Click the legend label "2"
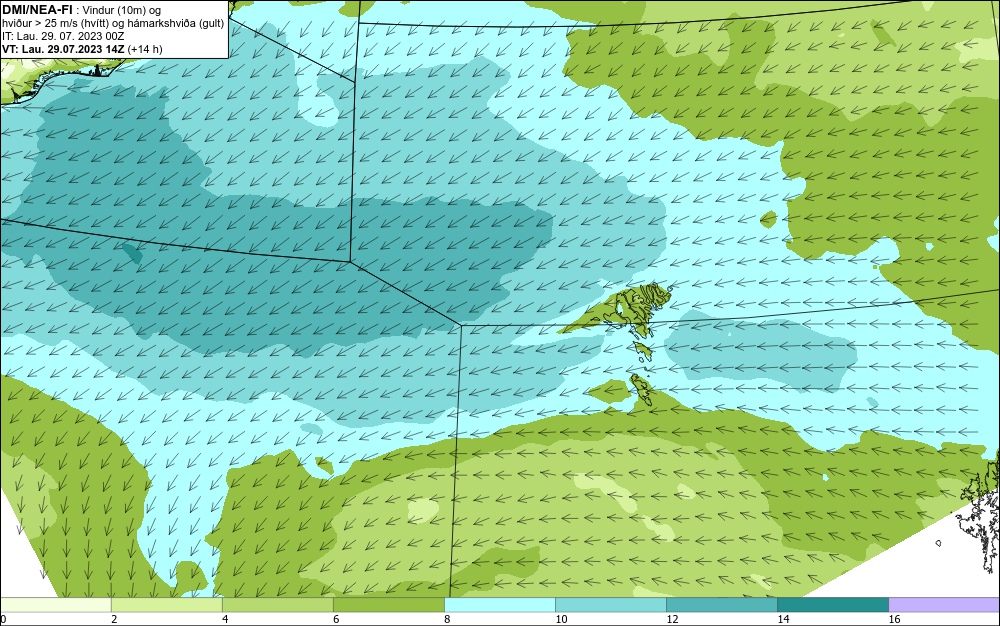 click(114, 619)
